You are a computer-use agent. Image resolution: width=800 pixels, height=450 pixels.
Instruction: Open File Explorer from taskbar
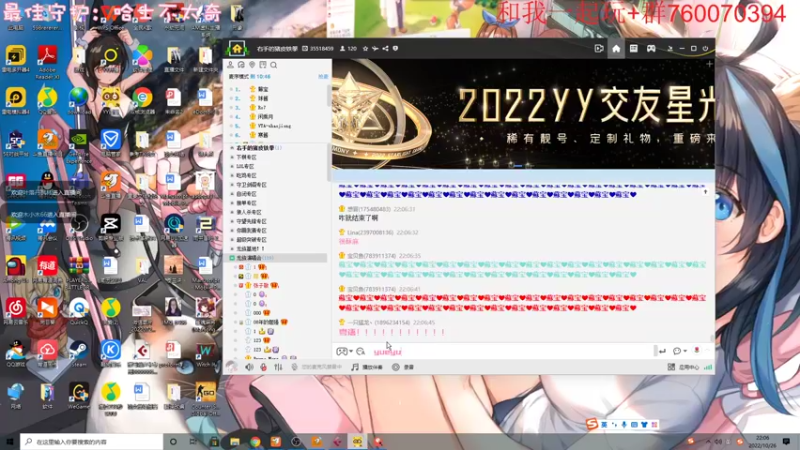tap(235, 441)
